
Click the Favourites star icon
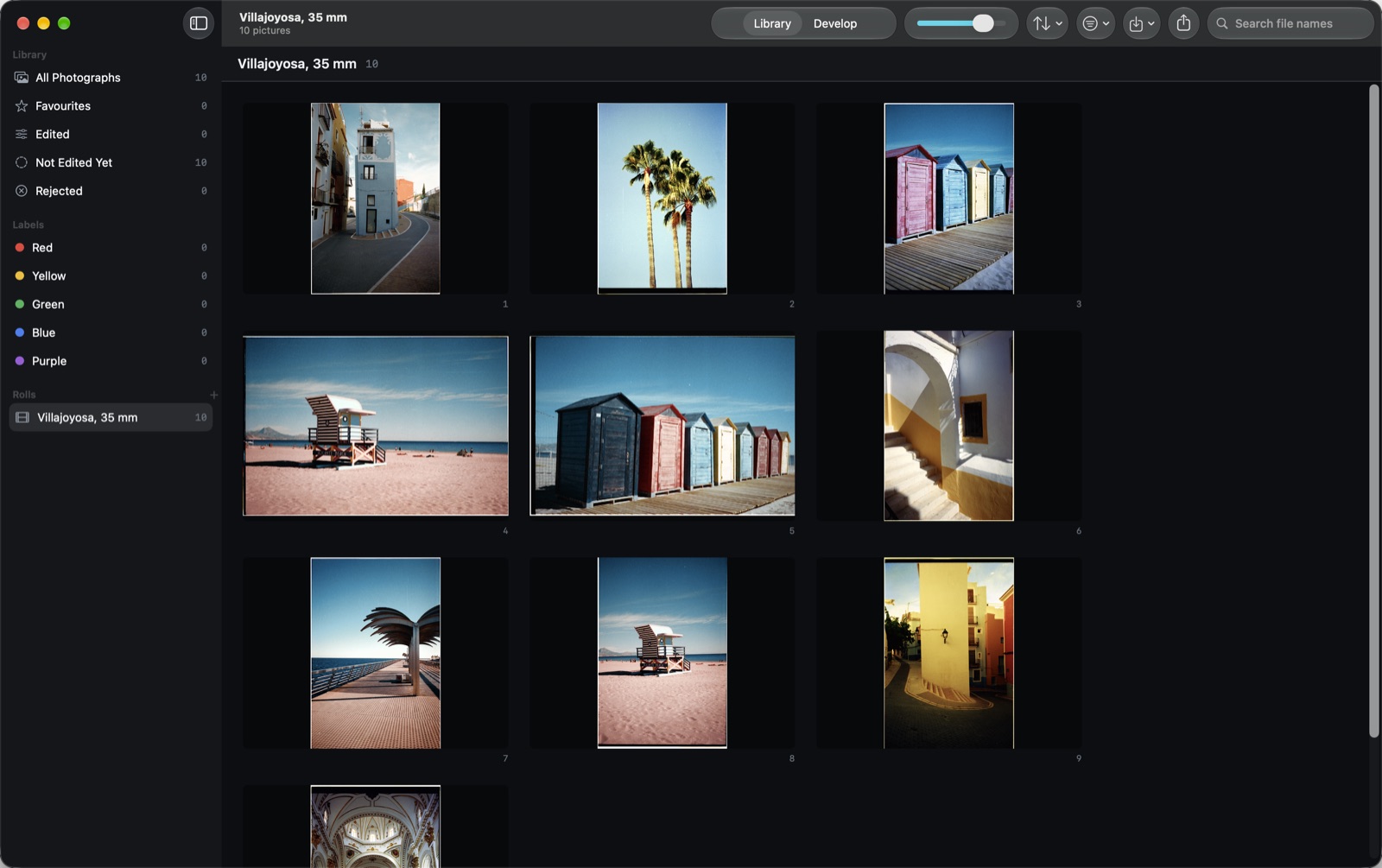[22, 106]
